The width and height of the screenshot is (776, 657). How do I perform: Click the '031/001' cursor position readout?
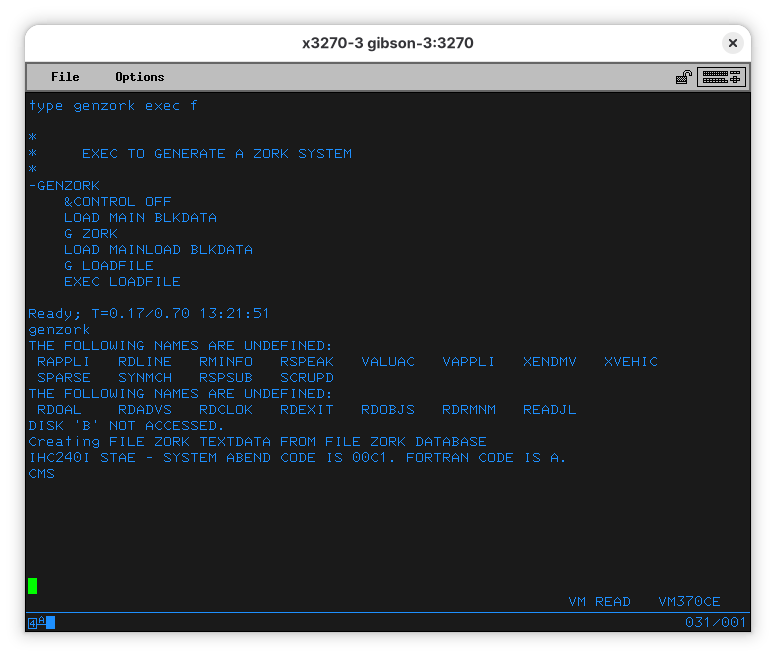[715, 622]
